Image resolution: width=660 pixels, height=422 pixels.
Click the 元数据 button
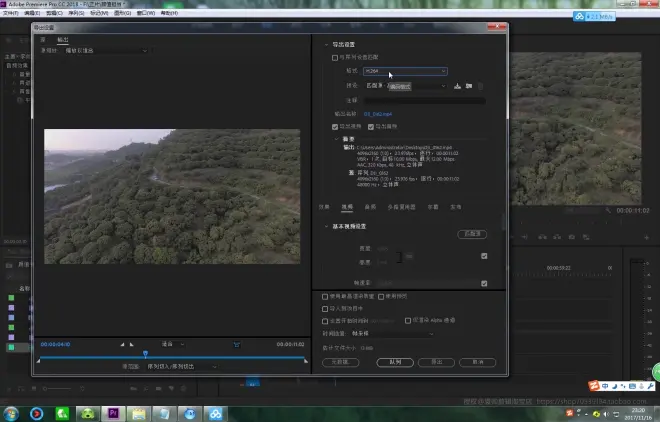[340, 362]
